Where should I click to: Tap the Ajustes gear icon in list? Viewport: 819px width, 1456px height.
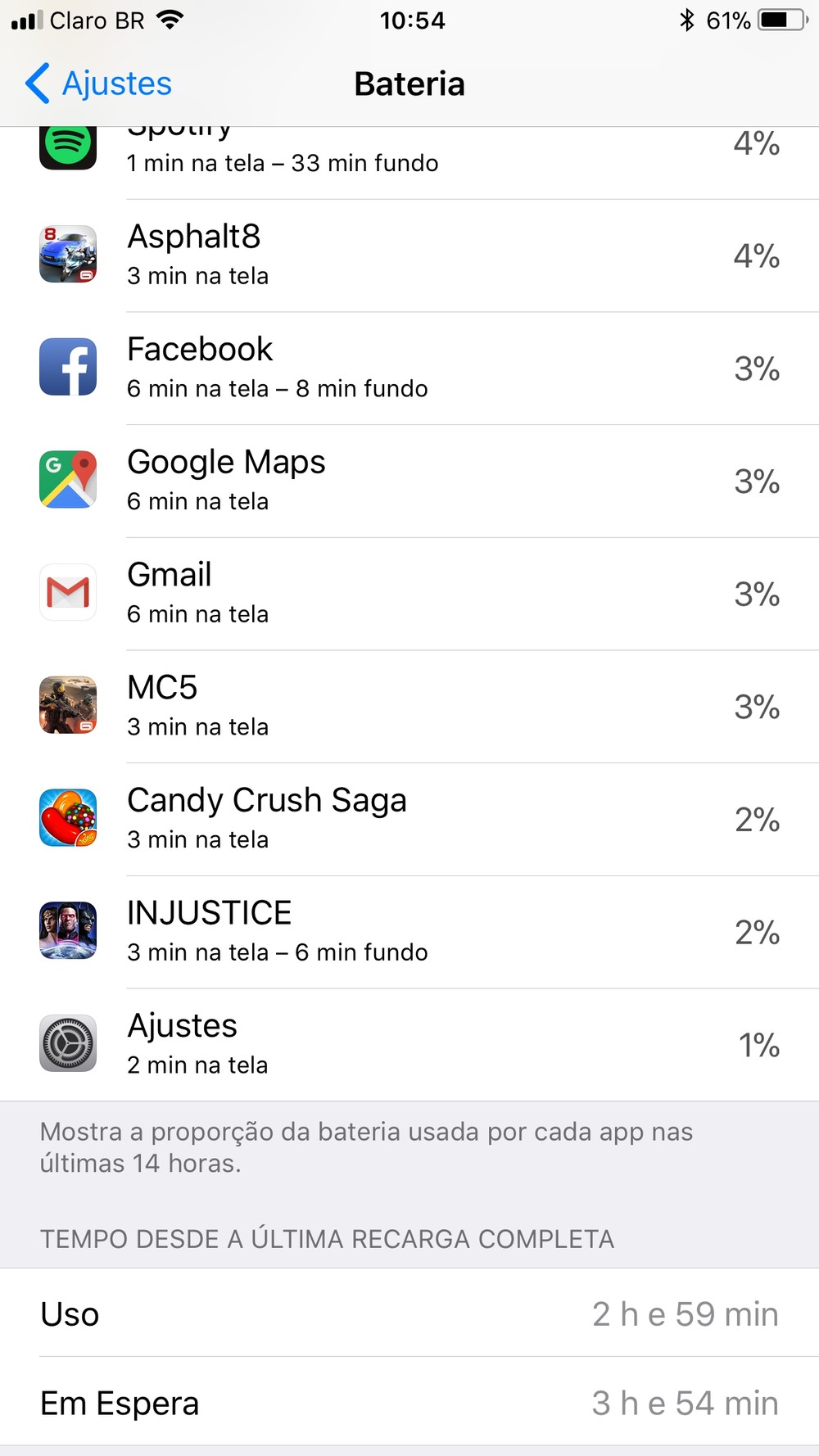[68, 1043]
